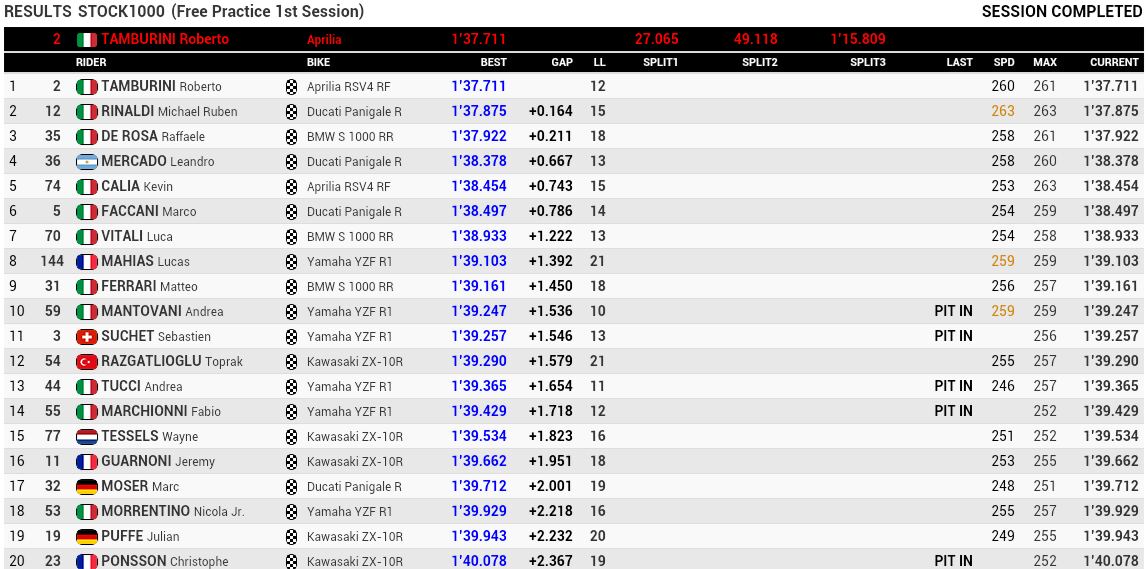1148x569 pixels.
Task: Click the Italian flag in the red leader header bar
Action: 86,40
